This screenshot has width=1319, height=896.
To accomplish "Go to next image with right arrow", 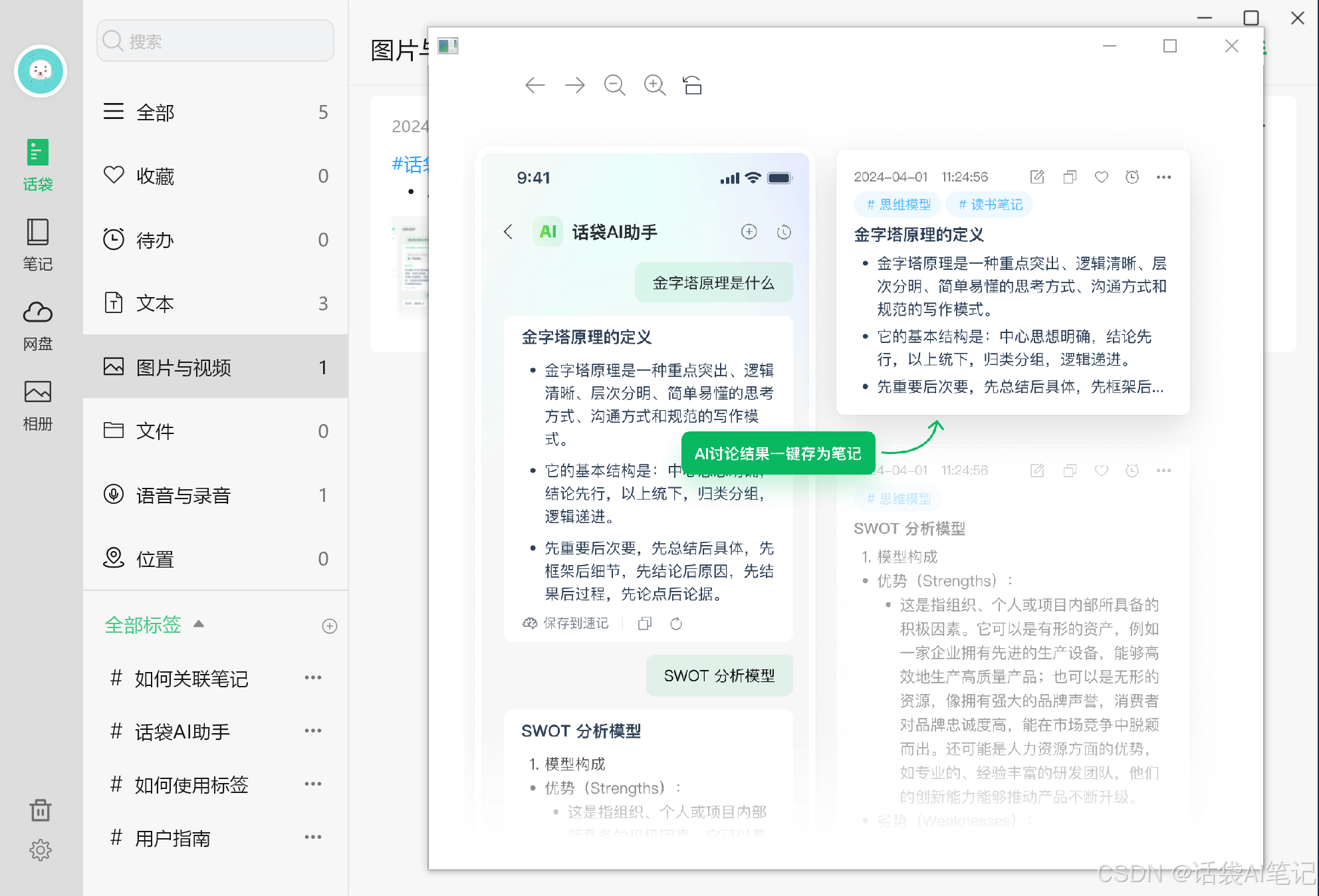I will (x=574, y=85).
